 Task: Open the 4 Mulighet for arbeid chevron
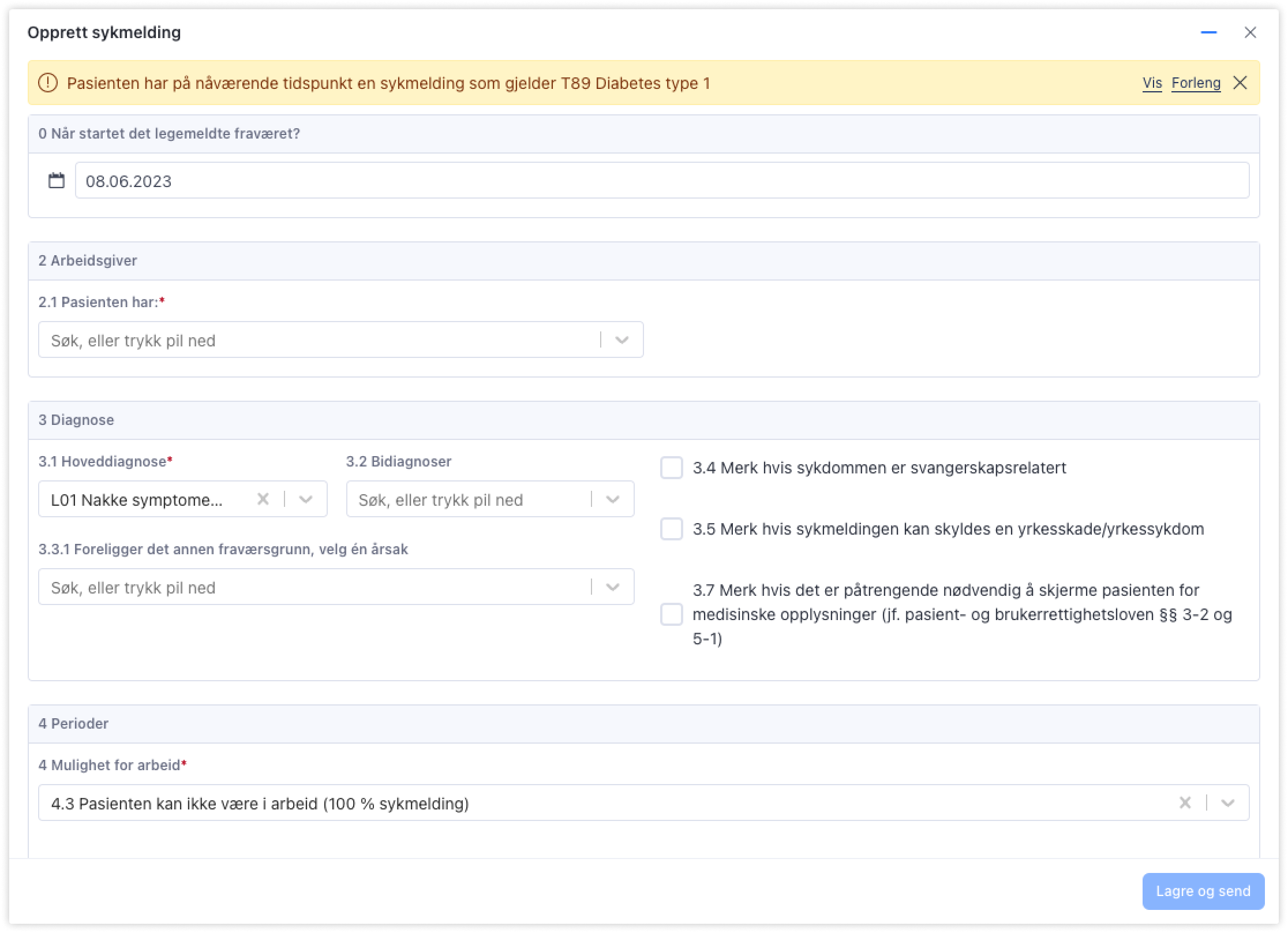click(x=1228, y=803)
